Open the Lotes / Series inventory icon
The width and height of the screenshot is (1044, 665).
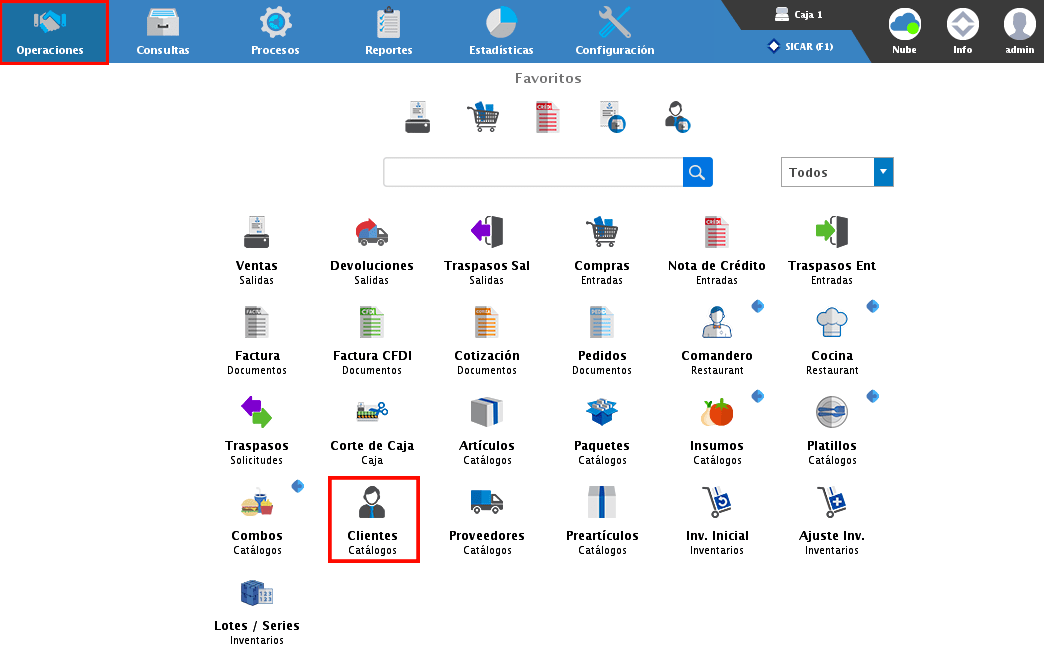257,595
